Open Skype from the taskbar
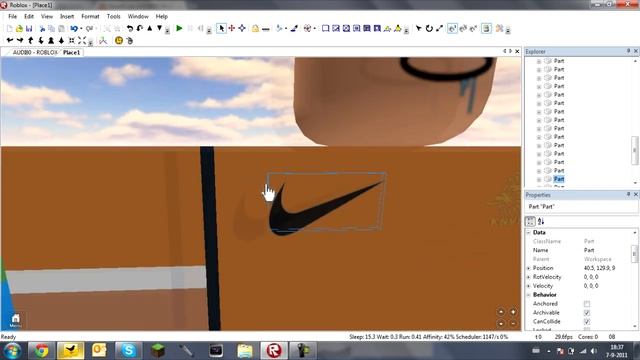640x360 pixels. click(x=128, y=351)
